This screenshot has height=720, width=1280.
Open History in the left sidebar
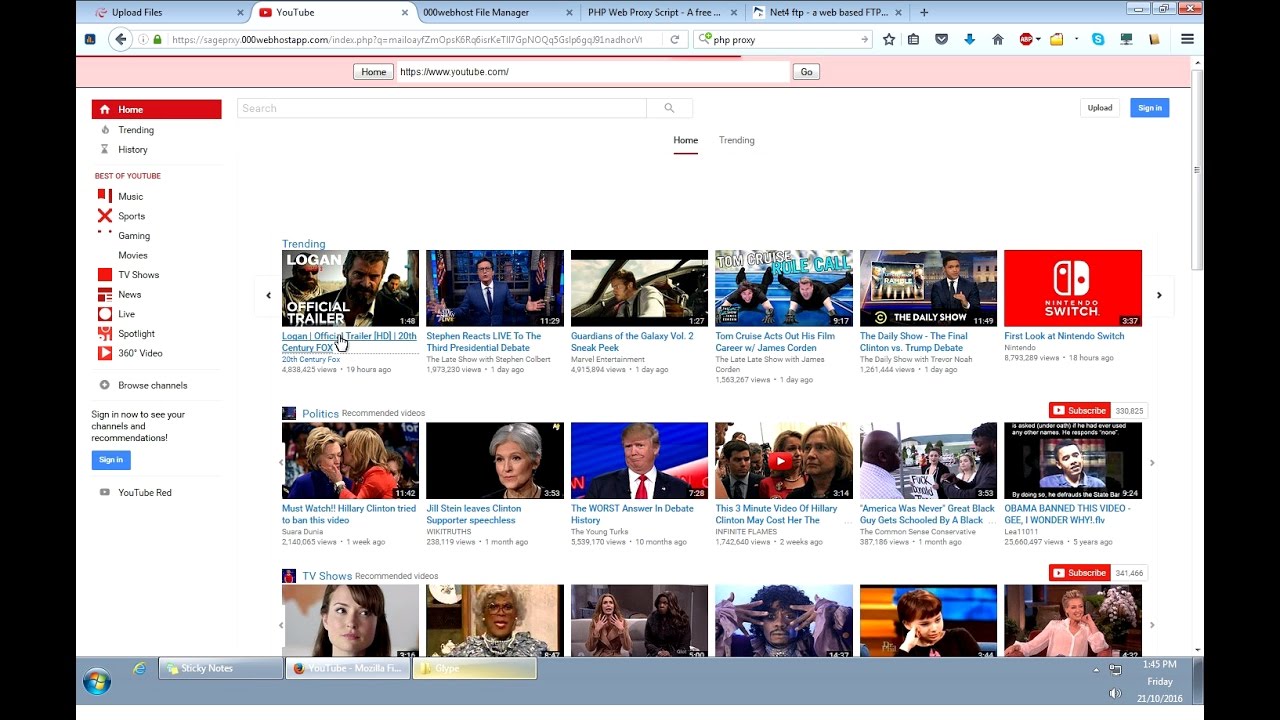pyautogui.click(x=133, y=150)
